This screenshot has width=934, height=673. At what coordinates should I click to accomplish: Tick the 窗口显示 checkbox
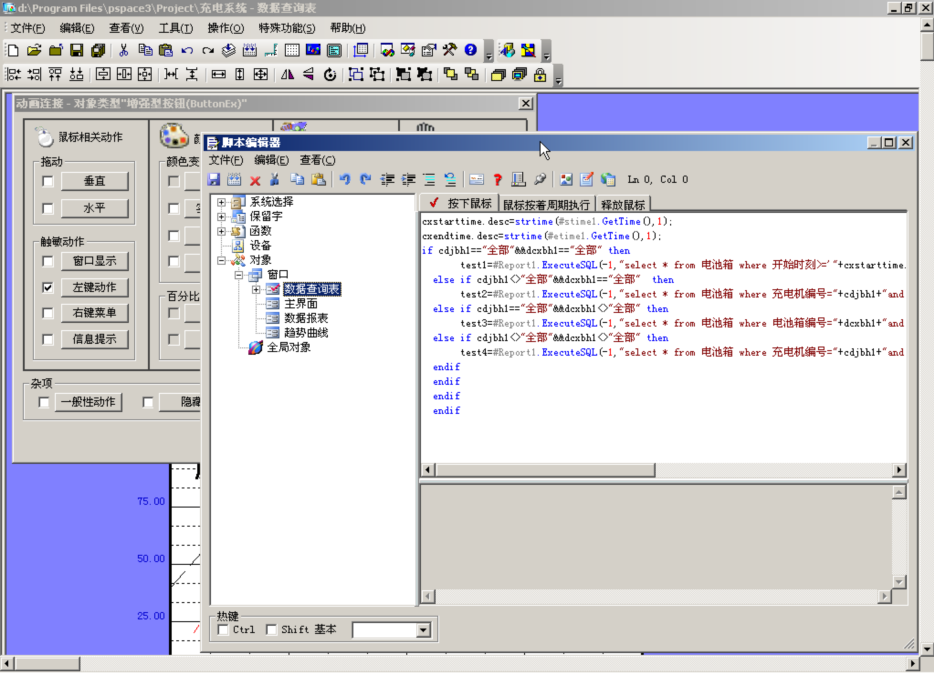(48, 262)
